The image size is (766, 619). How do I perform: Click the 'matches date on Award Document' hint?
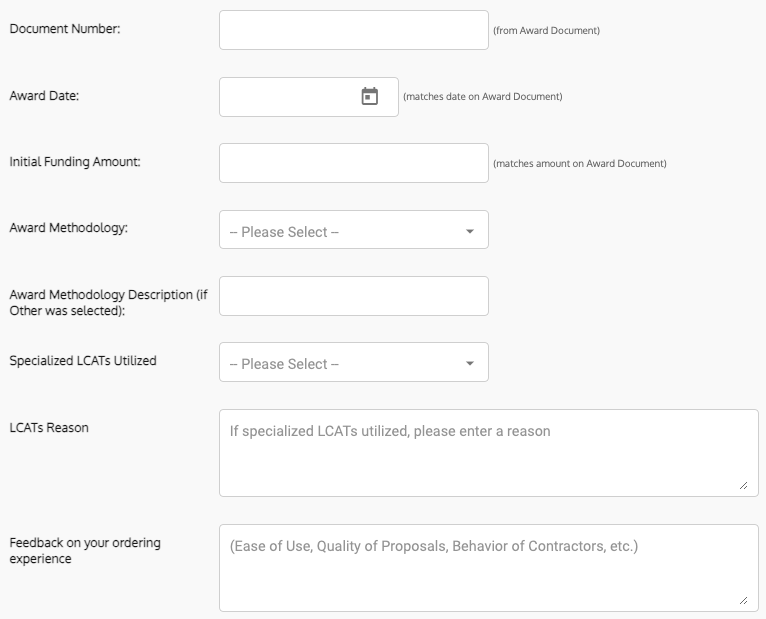pyautogui.click(x=483, y=97)
